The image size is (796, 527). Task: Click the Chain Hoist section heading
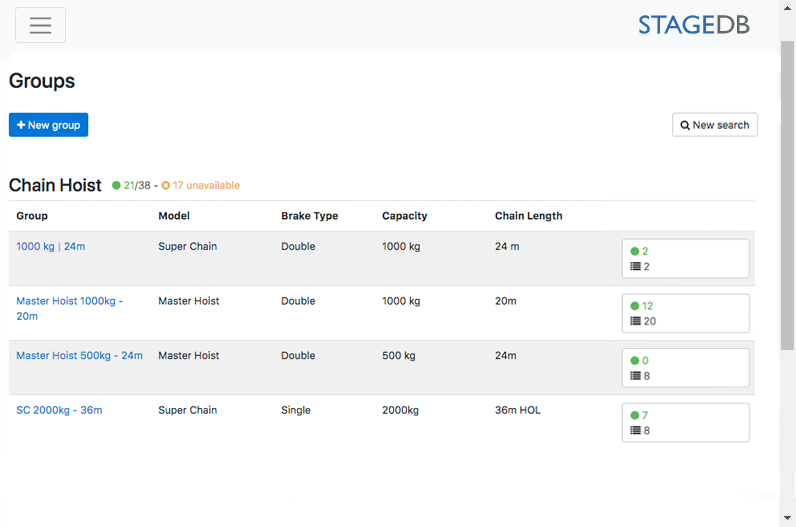tap(55, 185)
